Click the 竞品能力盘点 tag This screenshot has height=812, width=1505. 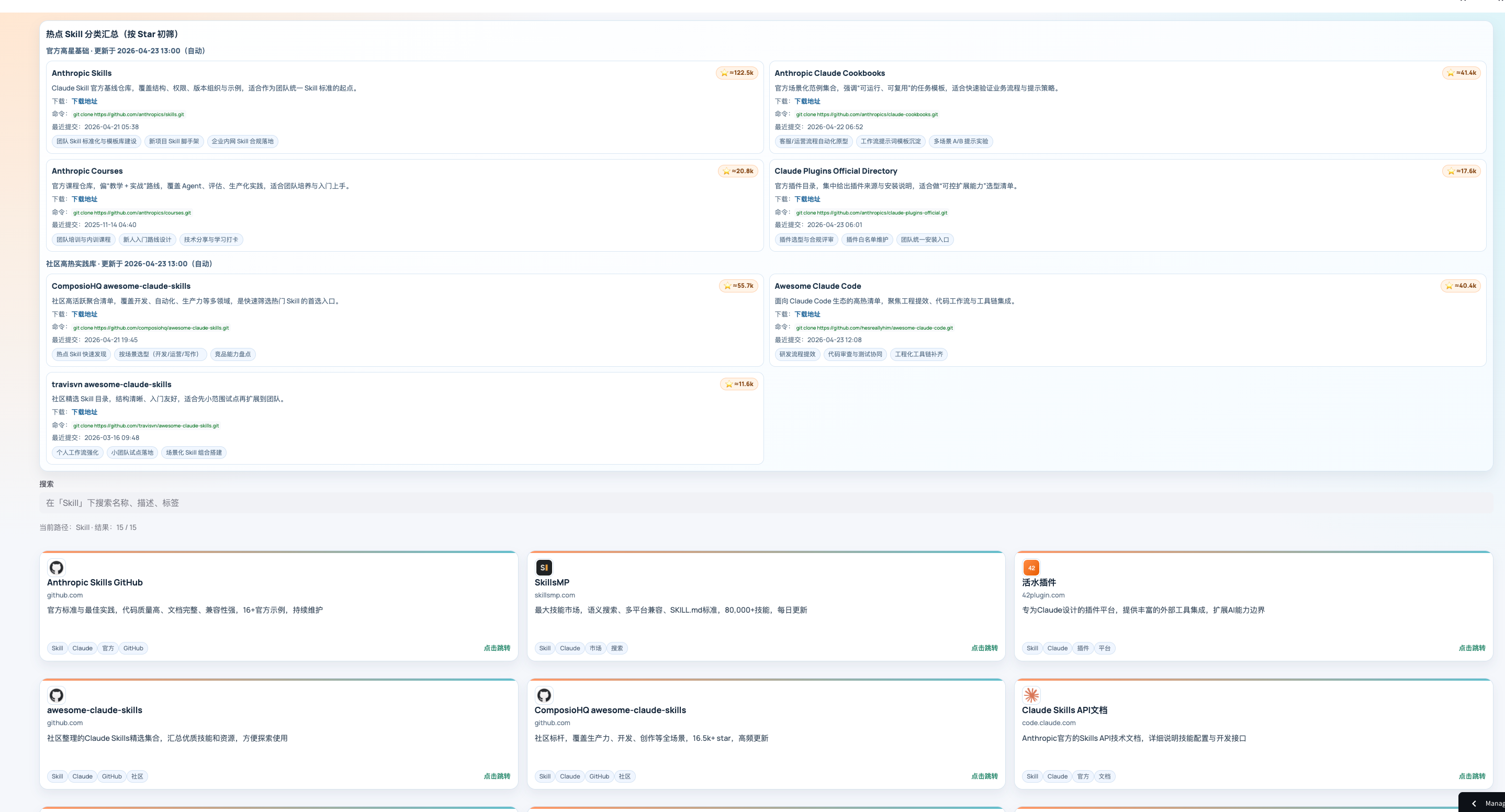pyautogui.click(x=232, y=354)
